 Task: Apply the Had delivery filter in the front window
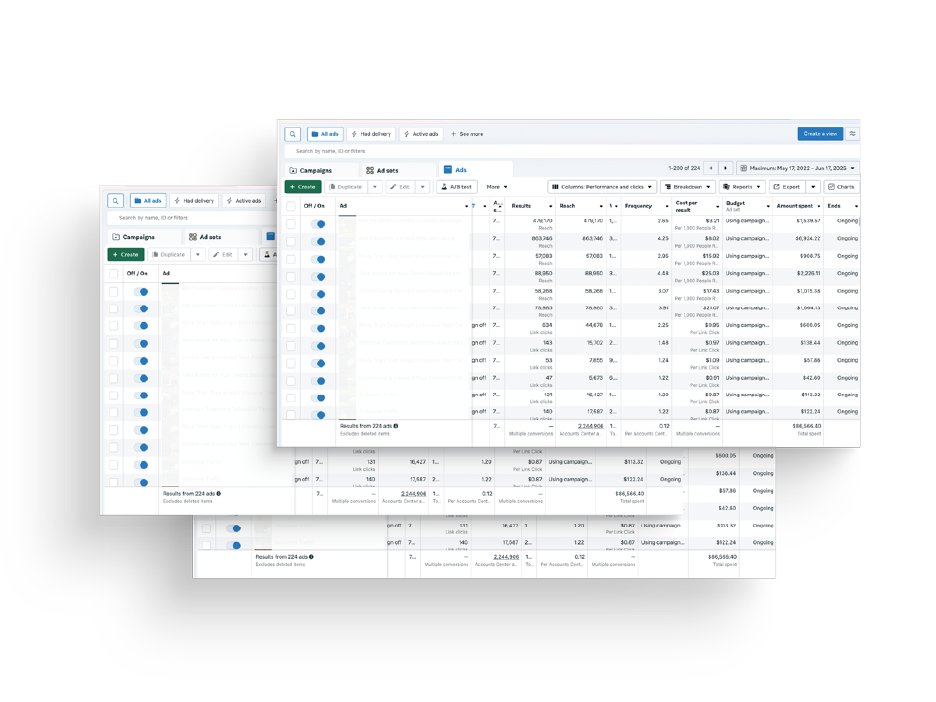(x=371, y=134)
